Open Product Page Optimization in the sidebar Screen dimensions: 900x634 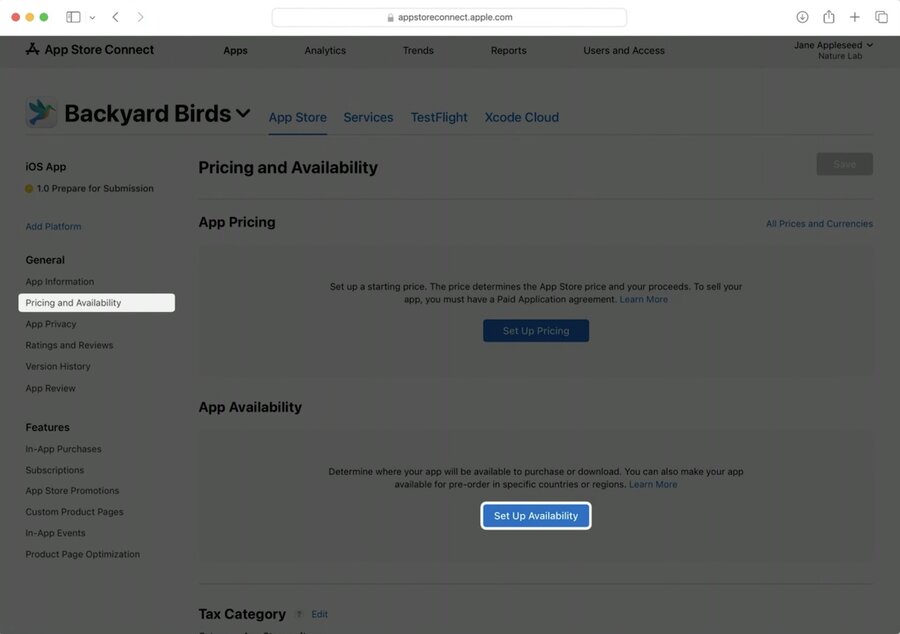click(82, 554)
